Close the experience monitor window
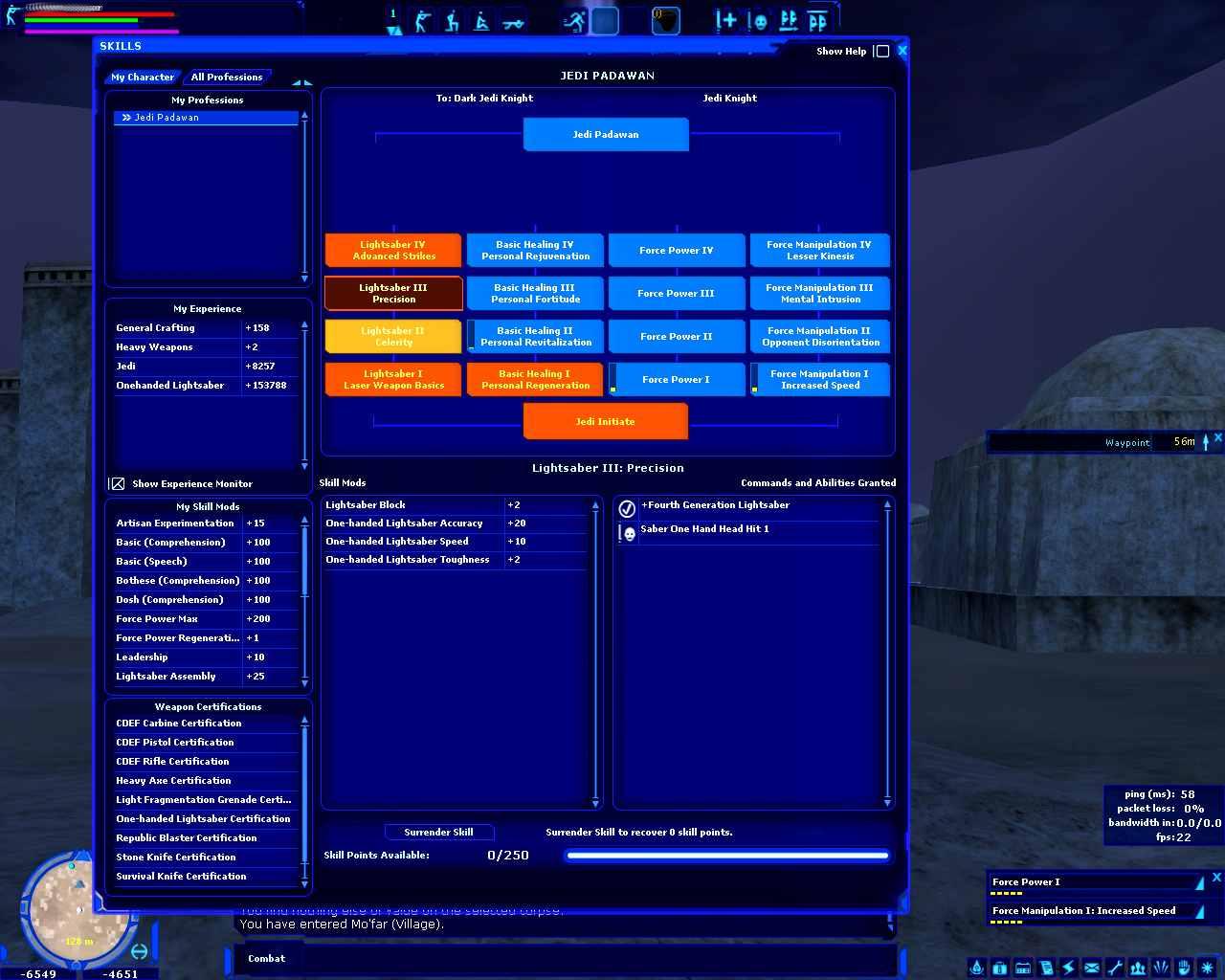 coord(1216,877)
